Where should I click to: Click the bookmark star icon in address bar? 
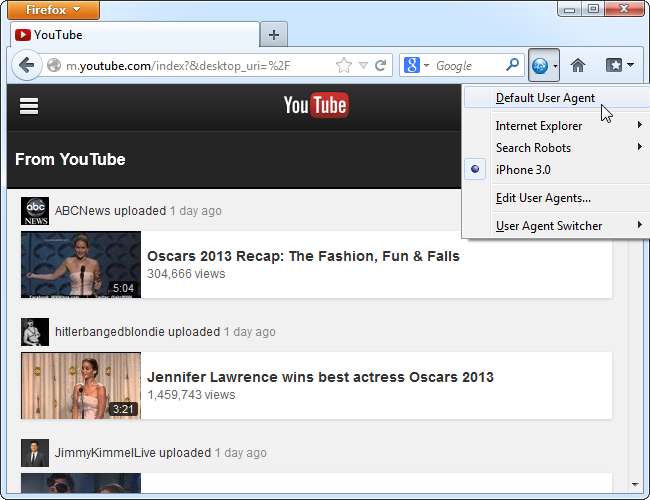(344, 66)
